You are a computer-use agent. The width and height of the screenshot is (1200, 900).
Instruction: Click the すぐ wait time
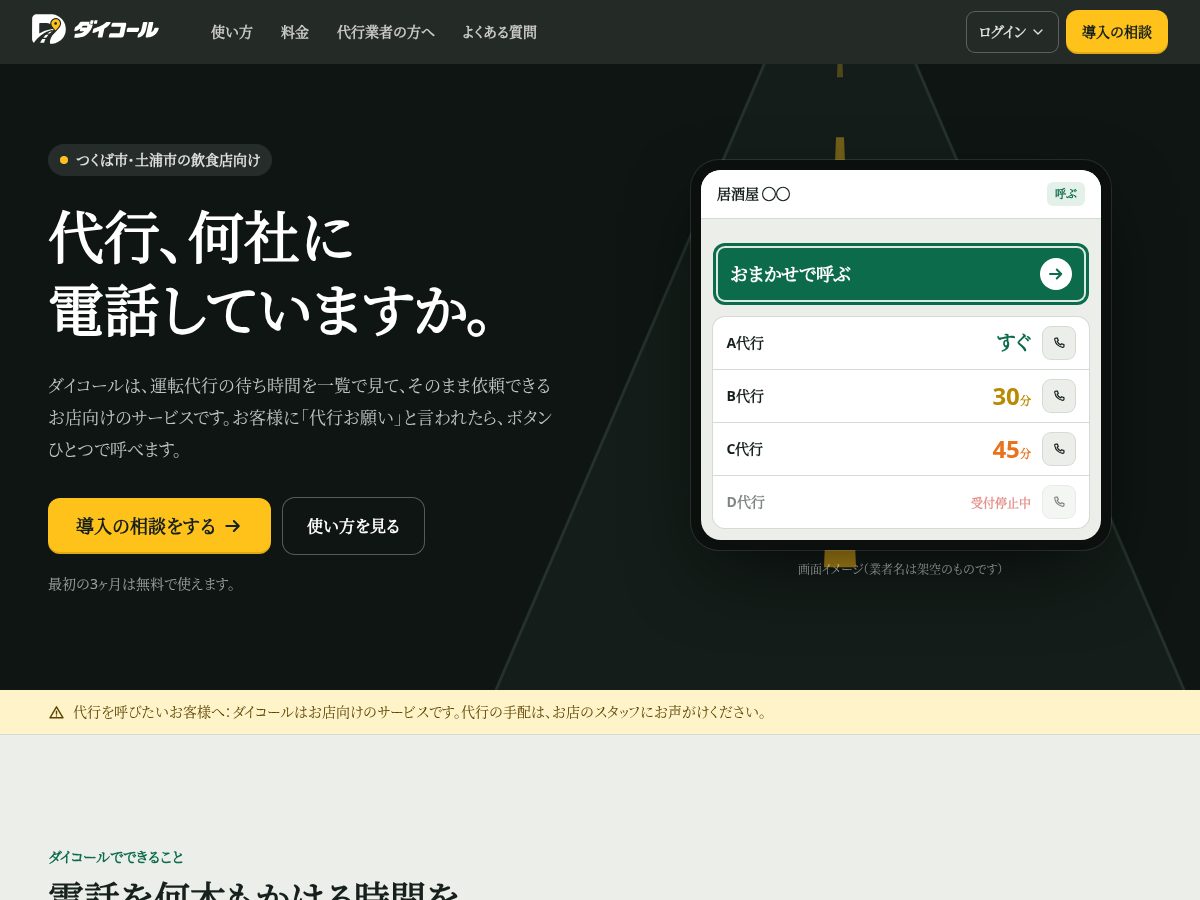point(1013,342)
